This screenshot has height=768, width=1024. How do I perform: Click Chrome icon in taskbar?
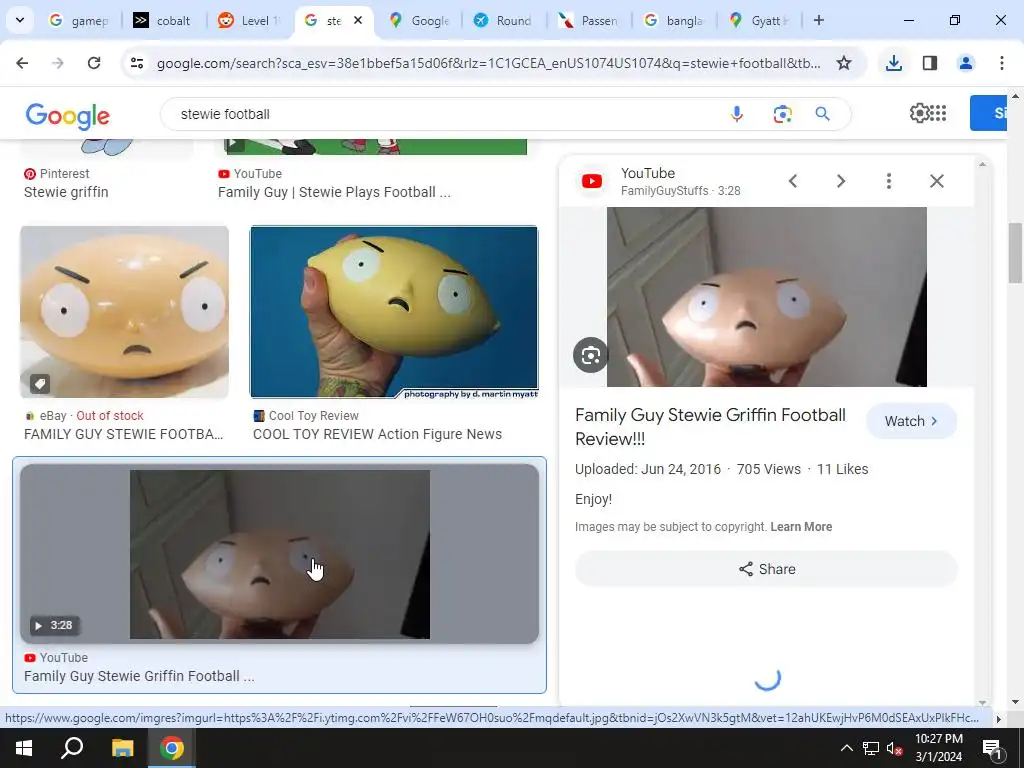tap(172, 748)
